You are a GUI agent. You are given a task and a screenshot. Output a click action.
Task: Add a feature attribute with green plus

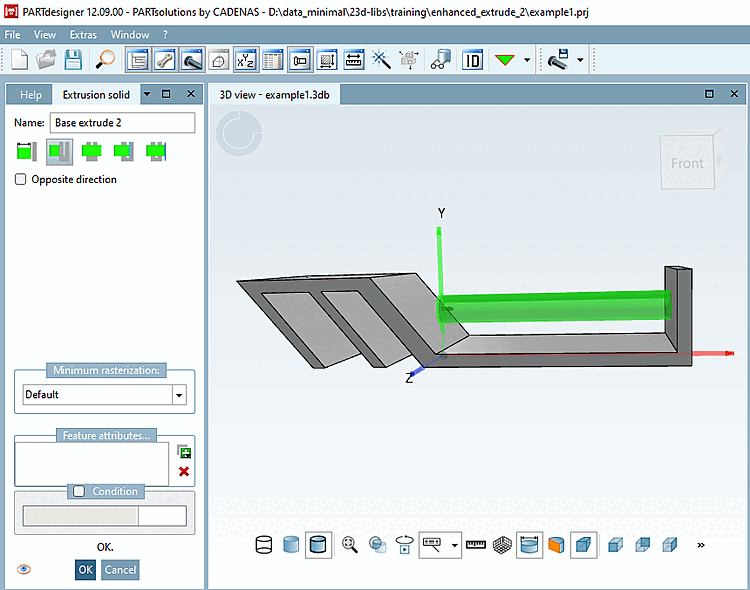click(x=184, y=453)
